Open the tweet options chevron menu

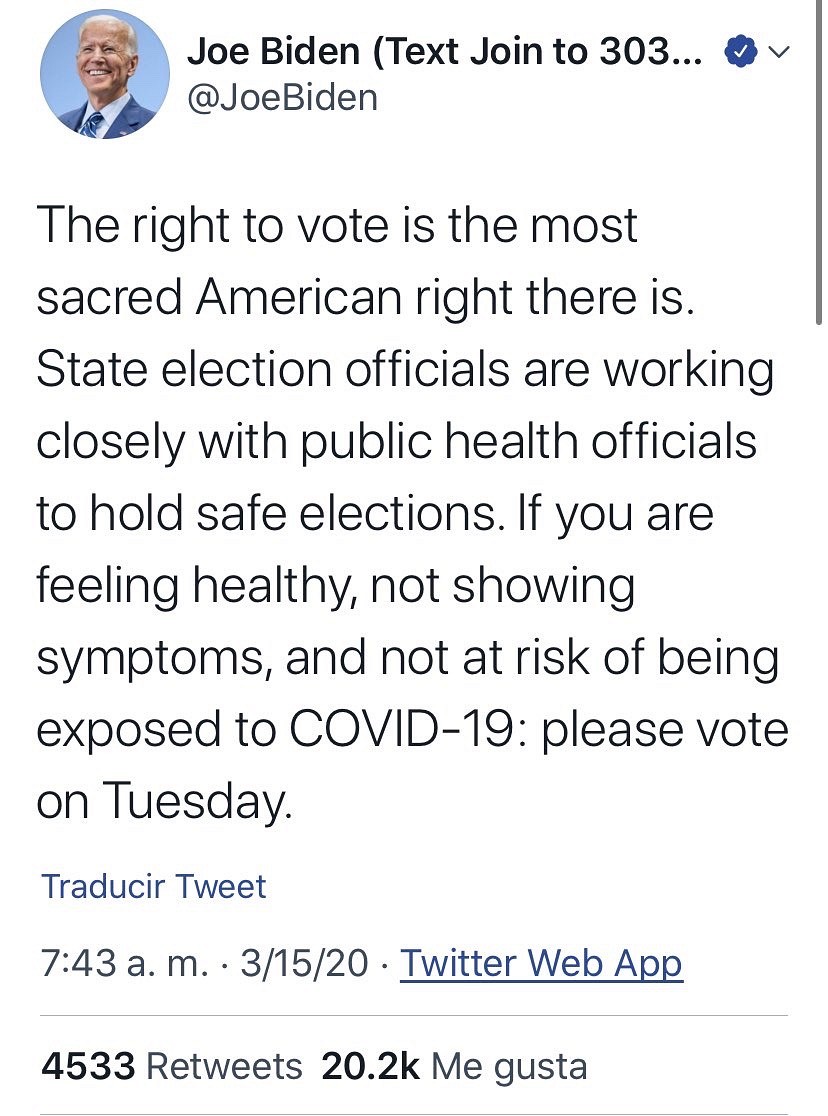point(780,53)
